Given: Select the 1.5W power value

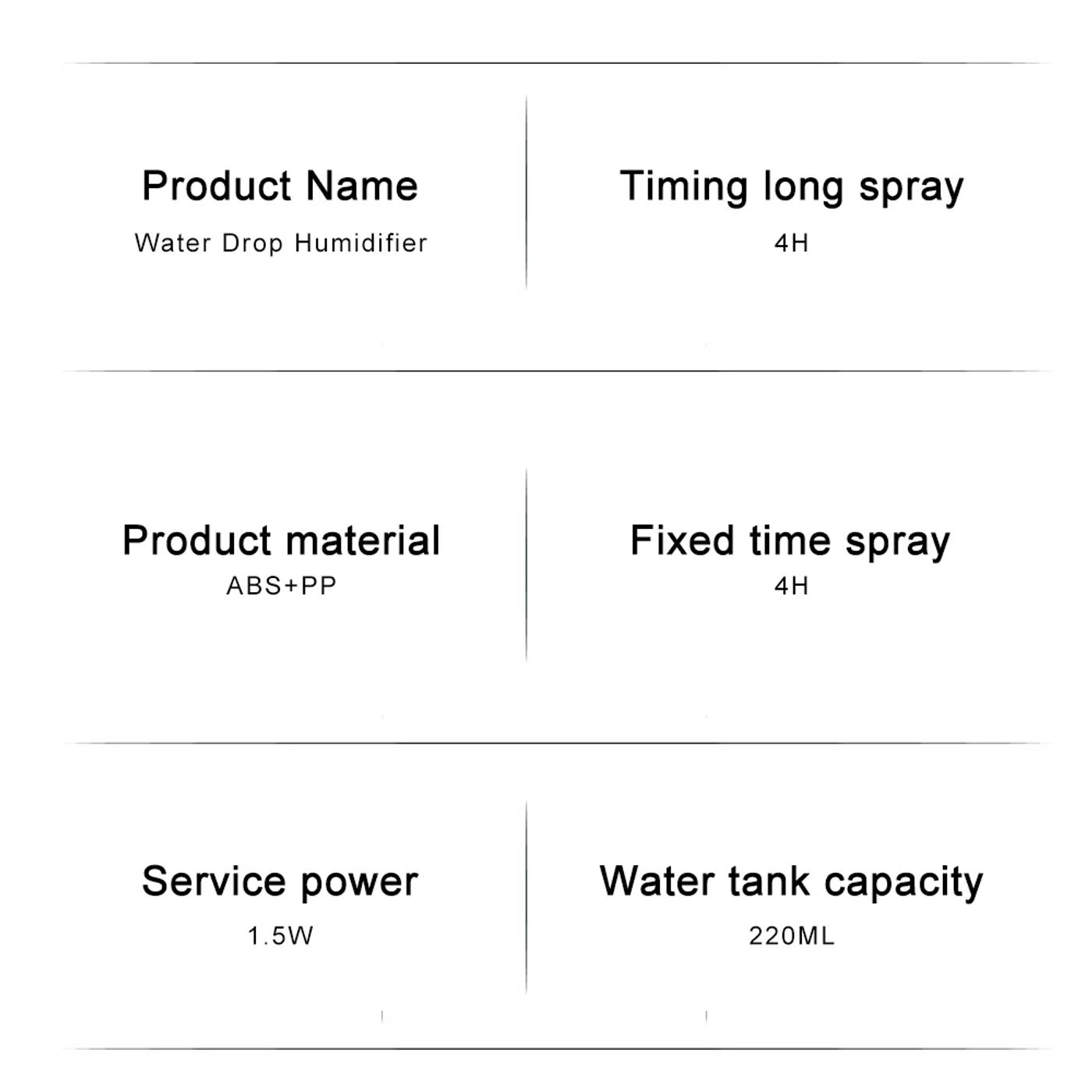Looking at the screenshot, I should pos(280,935).
